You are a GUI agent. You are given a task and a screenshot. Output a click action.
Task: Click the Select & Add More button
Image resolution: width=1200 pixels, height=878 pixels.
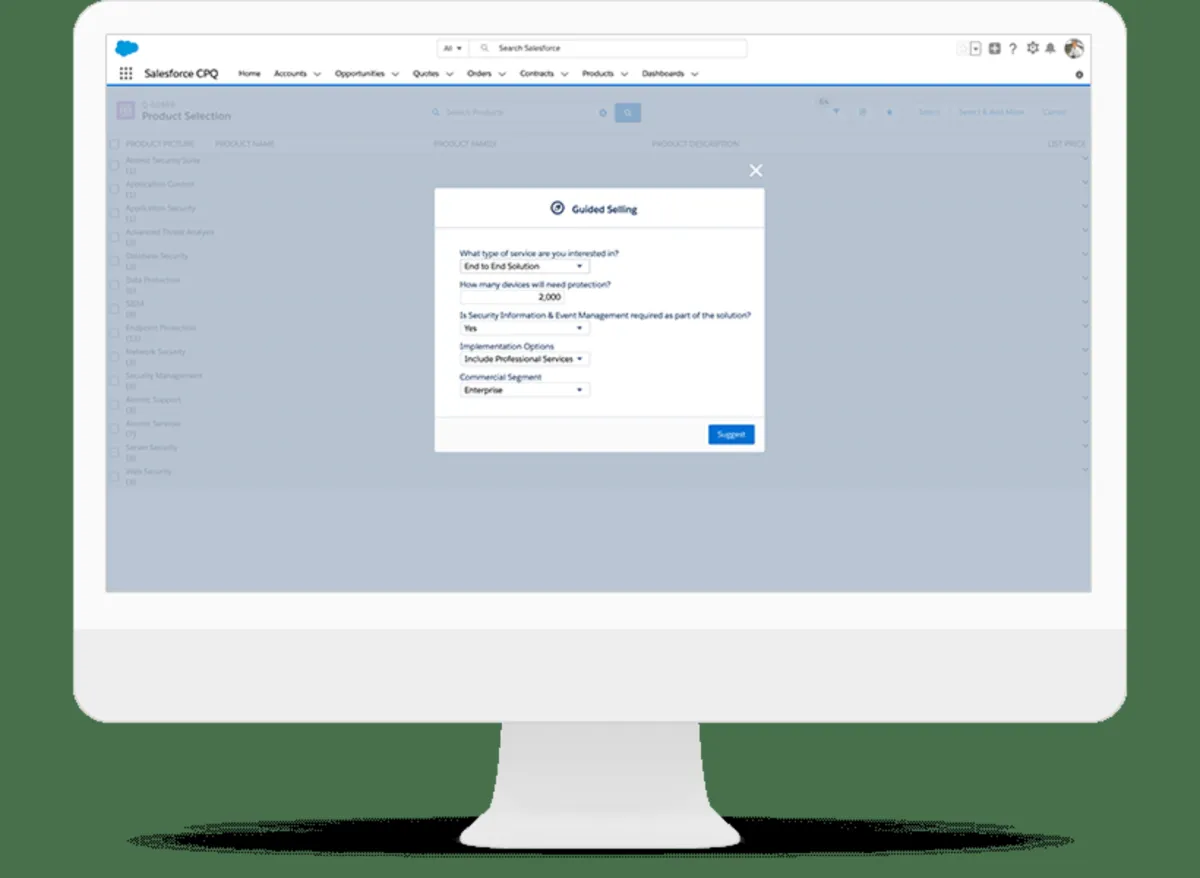[x=991, y=112]
